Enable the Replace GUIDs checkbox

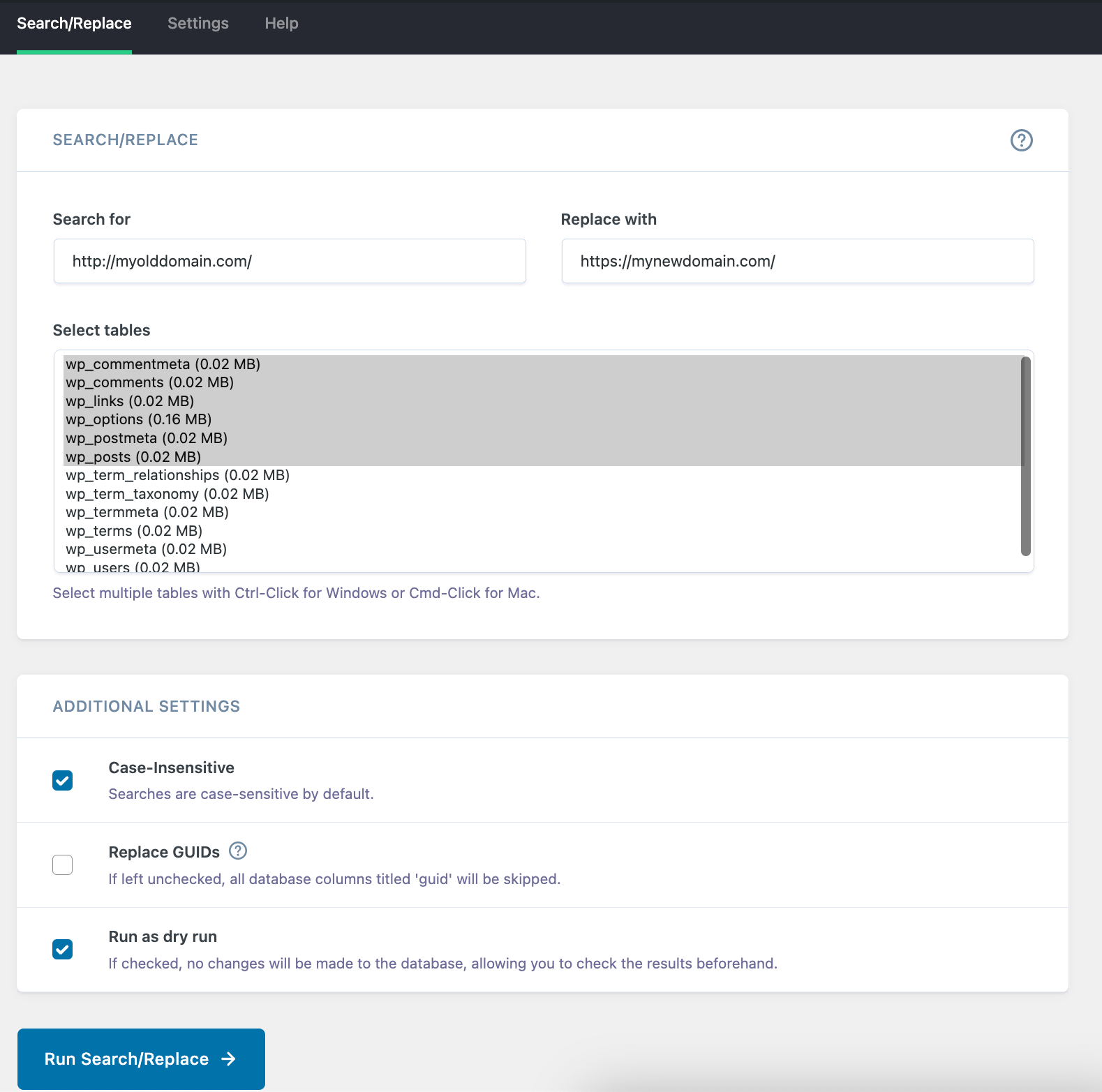pos(63,865)
